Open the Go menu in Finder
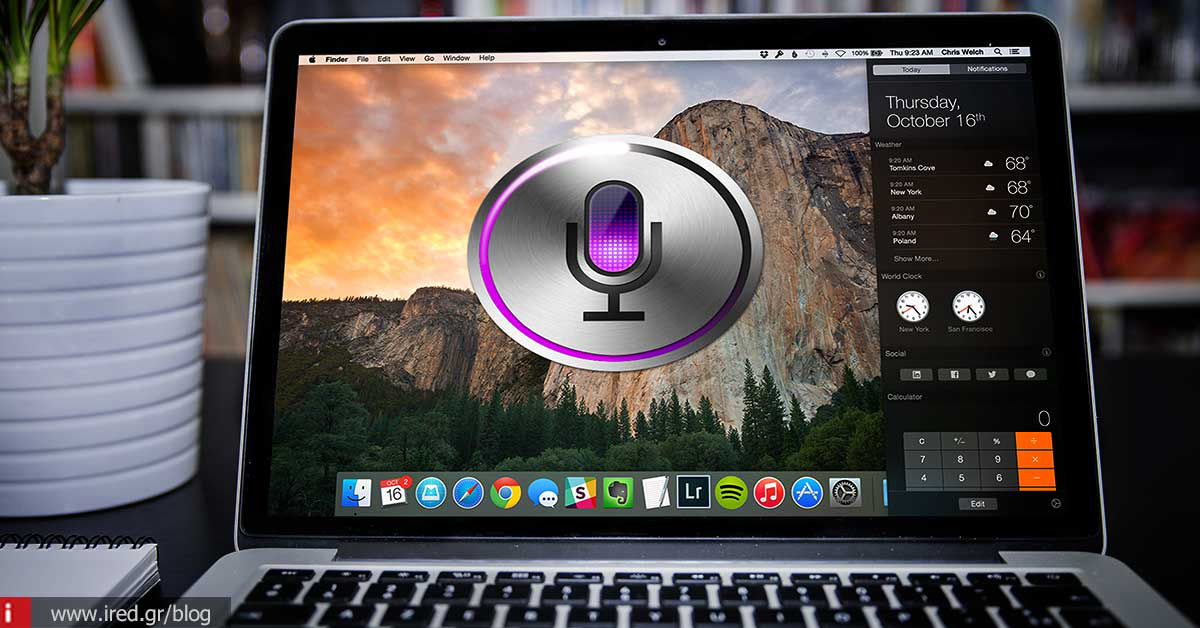The image size is (1200, 628). 428,58
